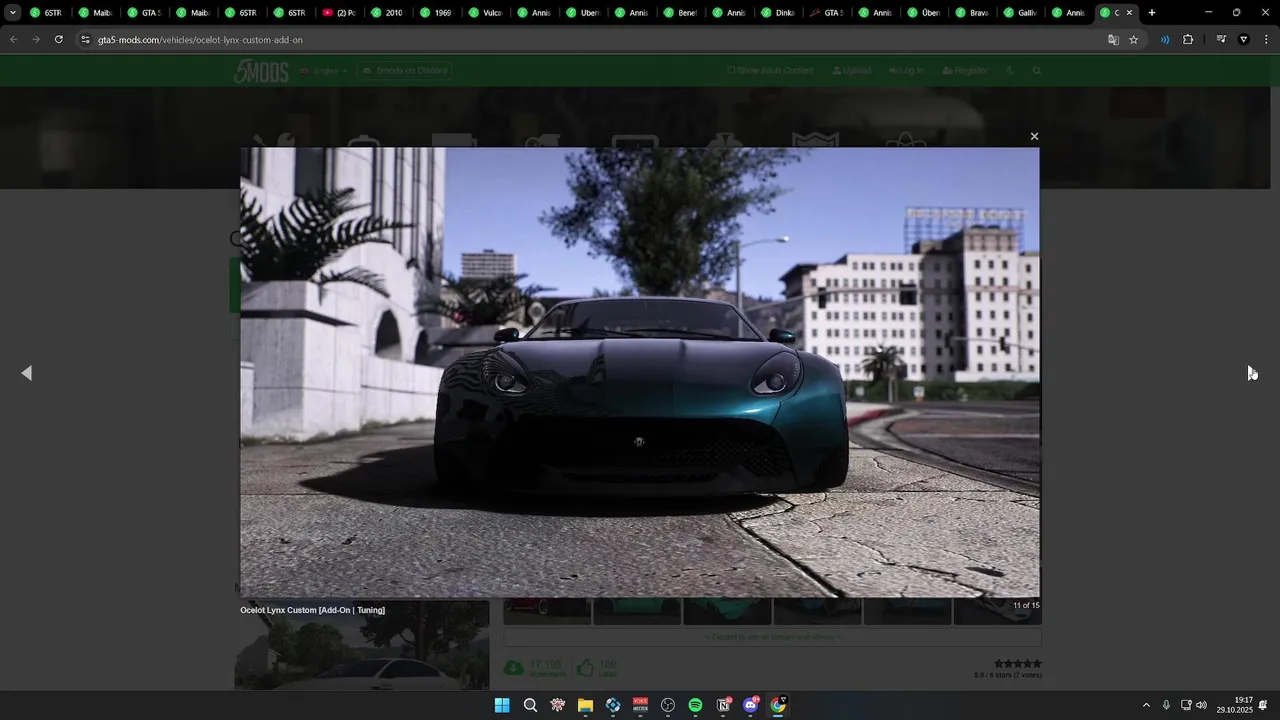Screen dimensions: 1280x720
Task: Click the Chrome icon in taskbar
Action: coord(778,705)
